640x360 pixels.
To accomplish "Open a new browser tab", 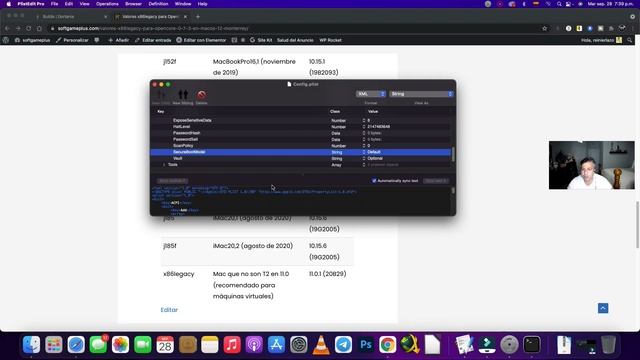I will (198, 17).
